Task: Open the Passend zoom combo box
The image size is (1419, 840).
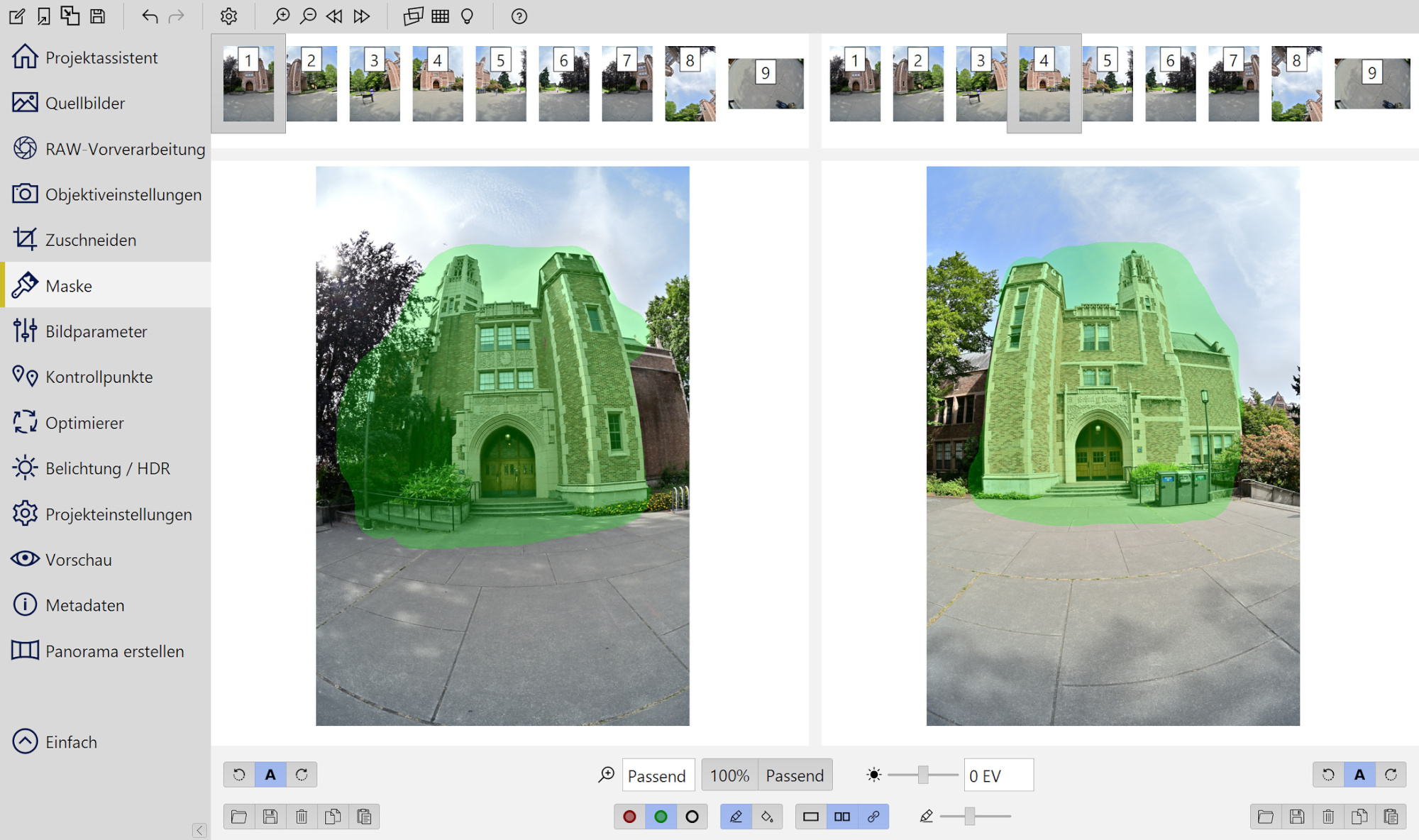Action: [657, 775]
